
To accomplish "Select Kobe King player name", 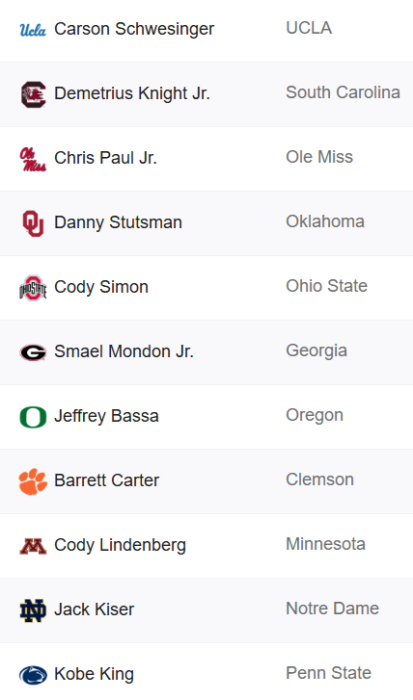I will [x=94, y=674].
